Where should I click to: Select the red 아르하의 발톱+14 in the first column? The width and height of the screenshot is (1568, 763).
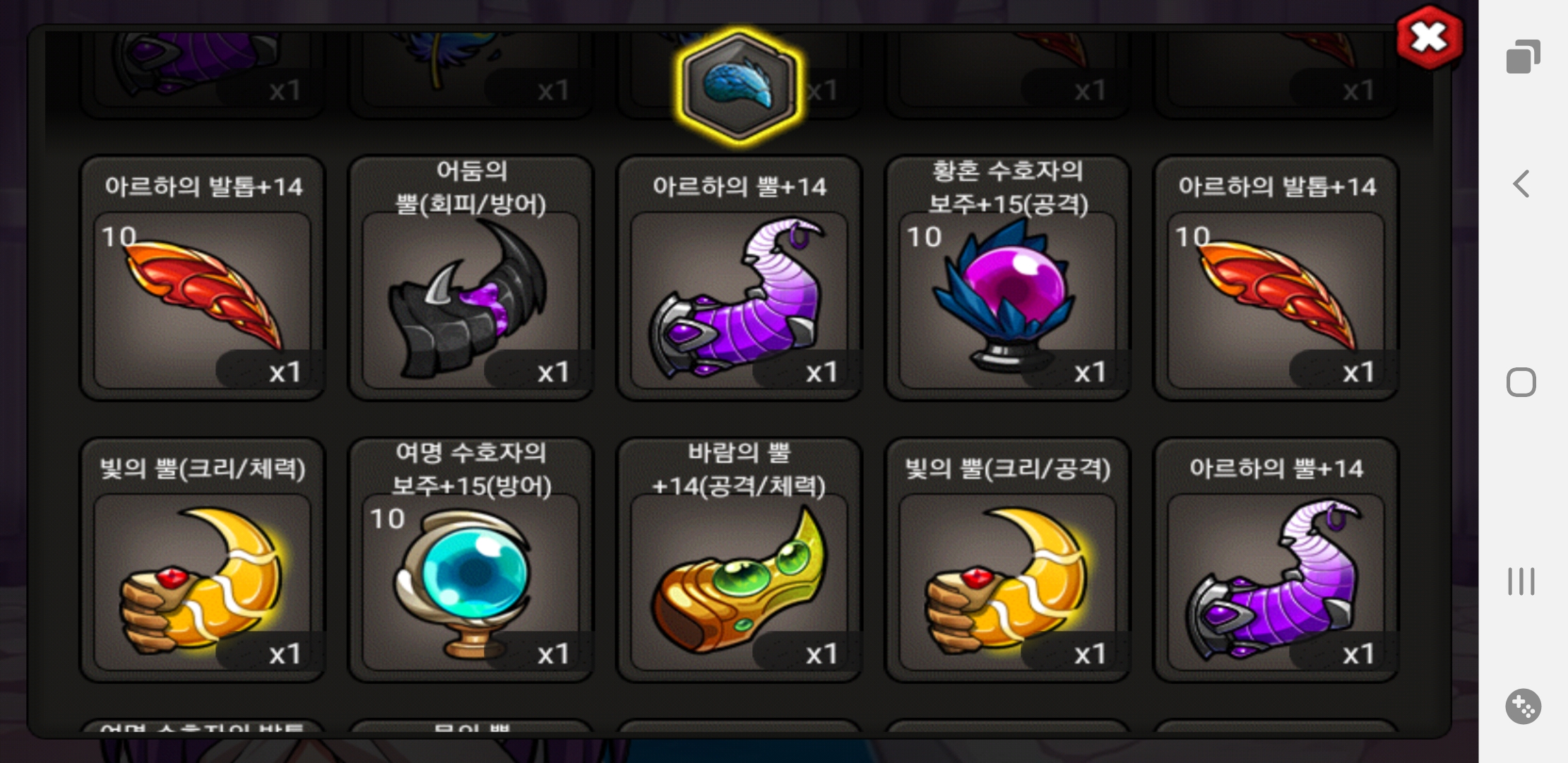tap(203, 278)
